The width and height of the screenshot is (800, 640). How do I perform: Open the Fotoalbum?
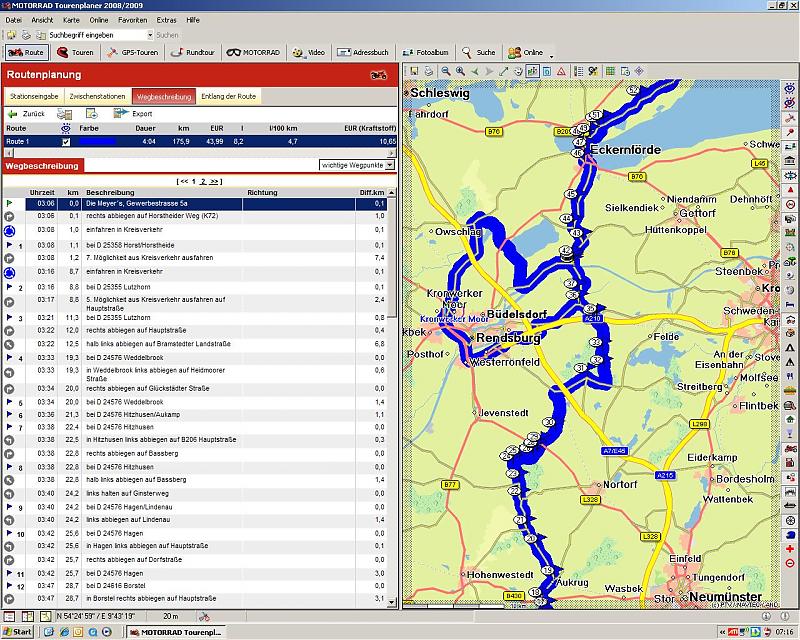click(x=426, y=52)
